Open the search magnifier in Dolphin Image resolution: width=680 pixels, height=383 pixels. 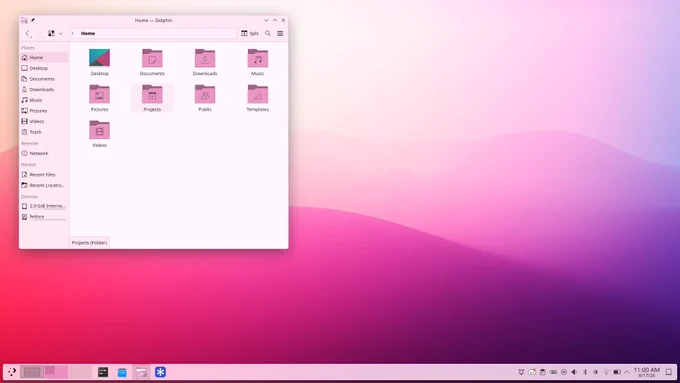268,33
